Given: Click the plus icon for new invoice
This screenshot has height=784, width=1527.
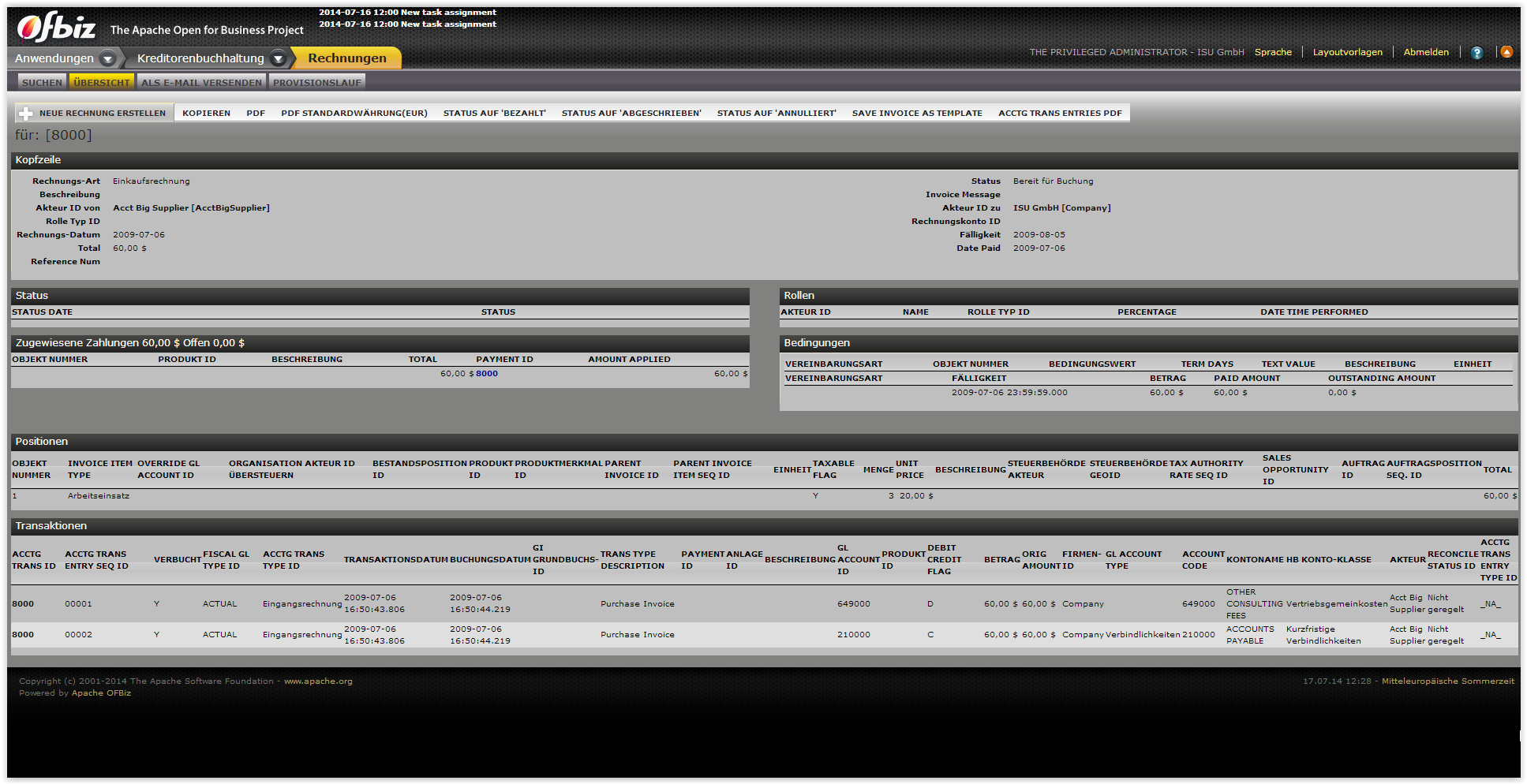Looking at the screenshot, I should point(26,114).
